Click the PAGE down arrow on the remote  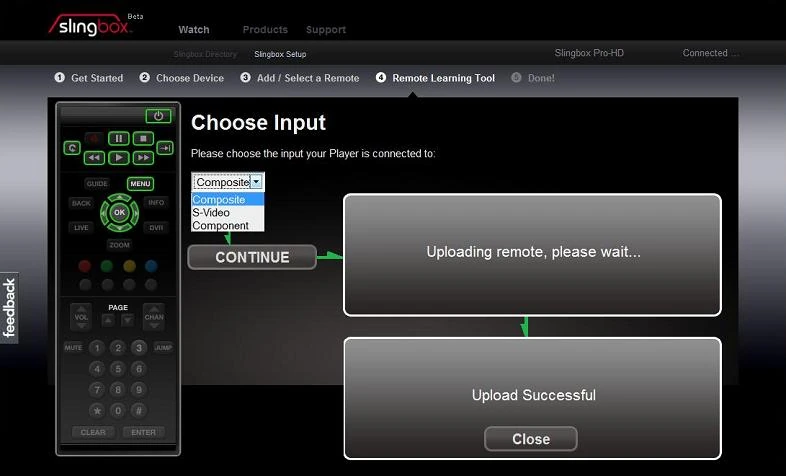tap(128, 320)
